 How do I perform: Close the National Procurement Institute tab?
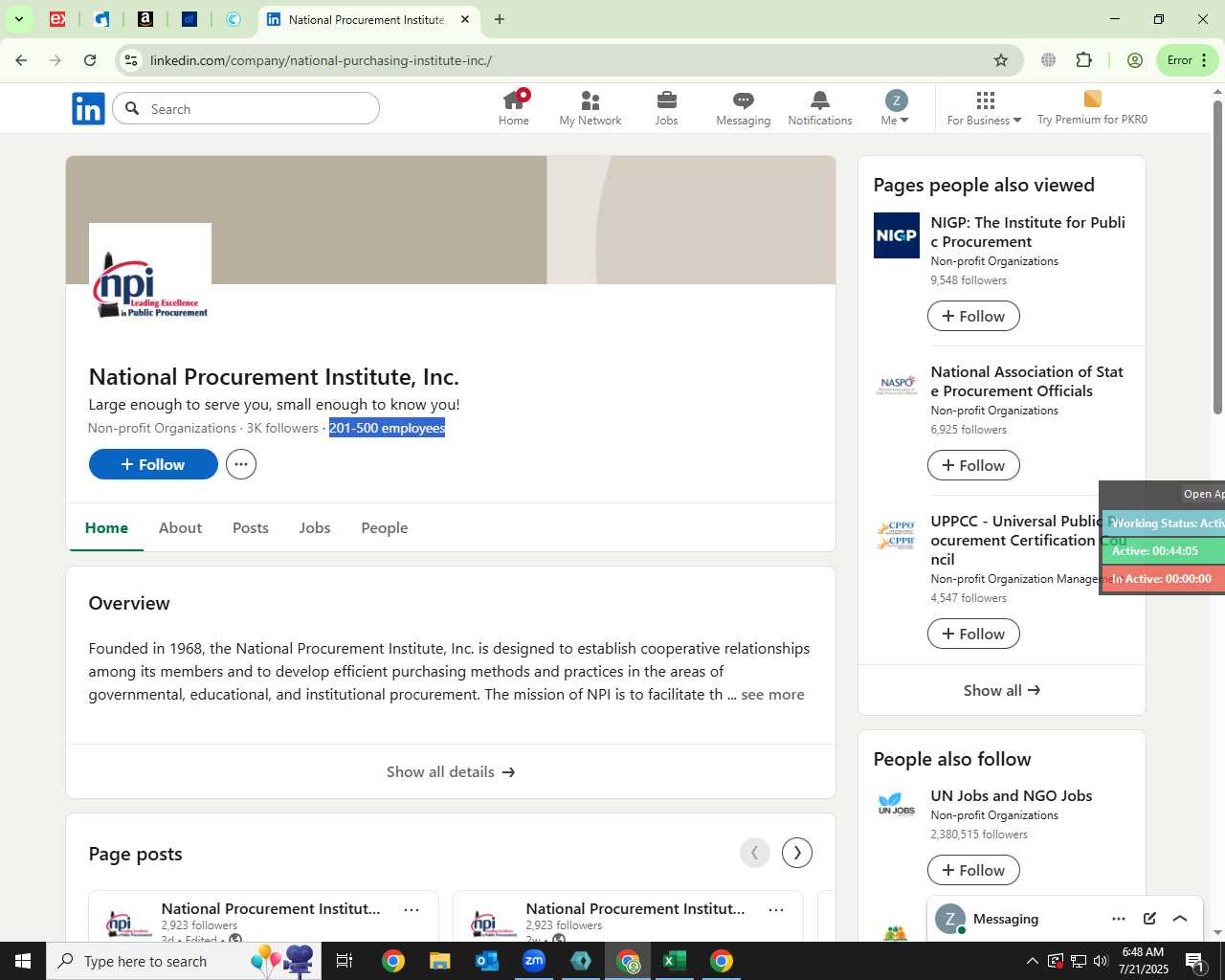pyautogui.click(x=465, y=19)
